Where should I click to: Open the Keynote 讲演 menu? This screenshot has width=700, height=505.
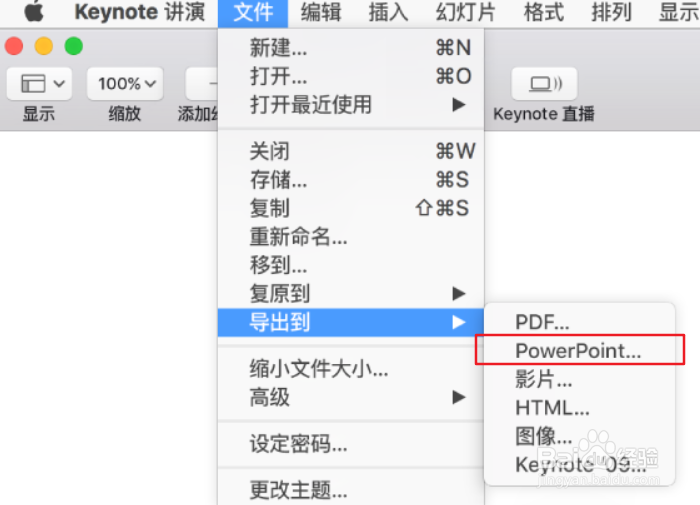point(140,12)
